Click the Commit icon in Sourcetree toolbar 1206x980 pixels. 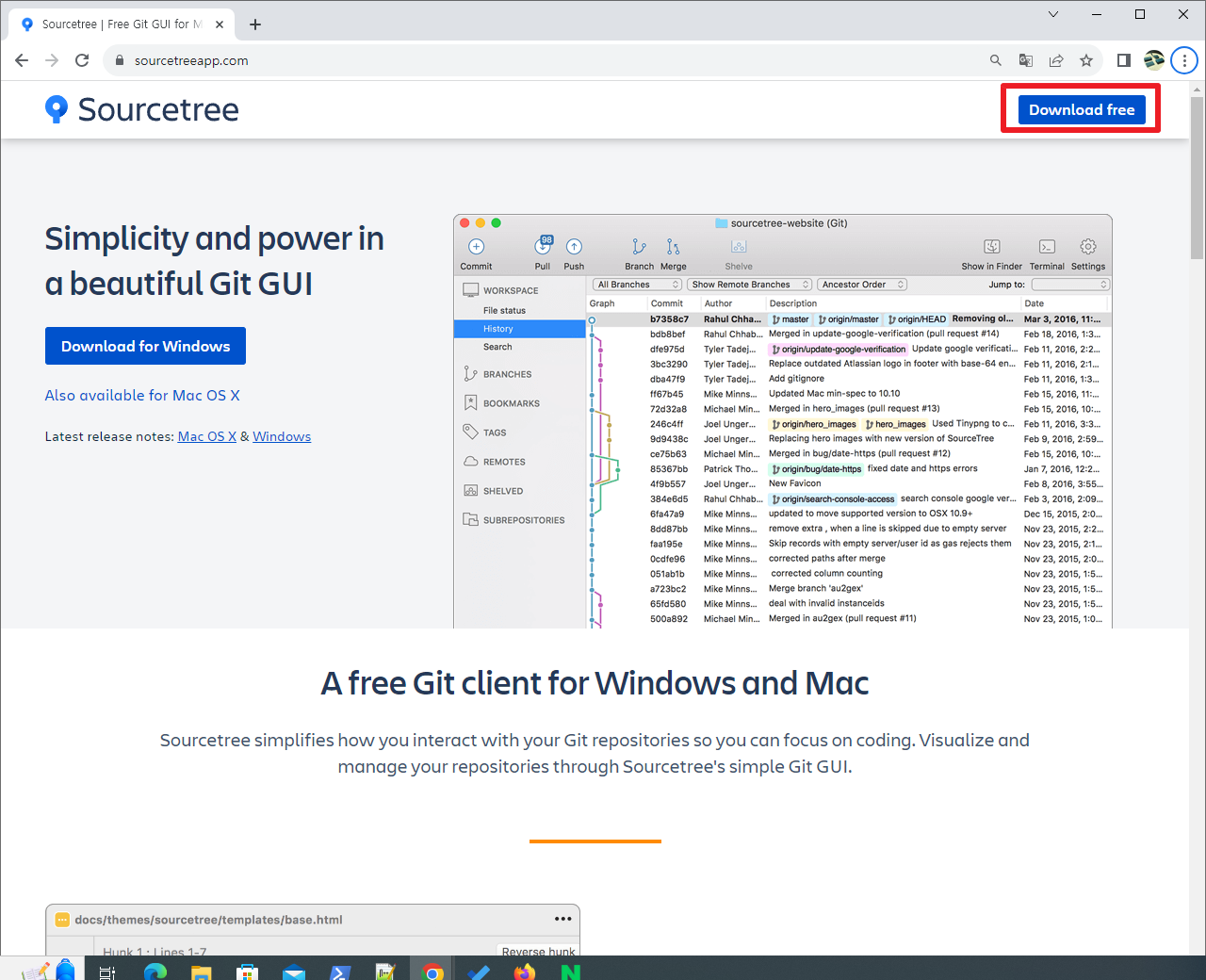[x=476, y=247]
